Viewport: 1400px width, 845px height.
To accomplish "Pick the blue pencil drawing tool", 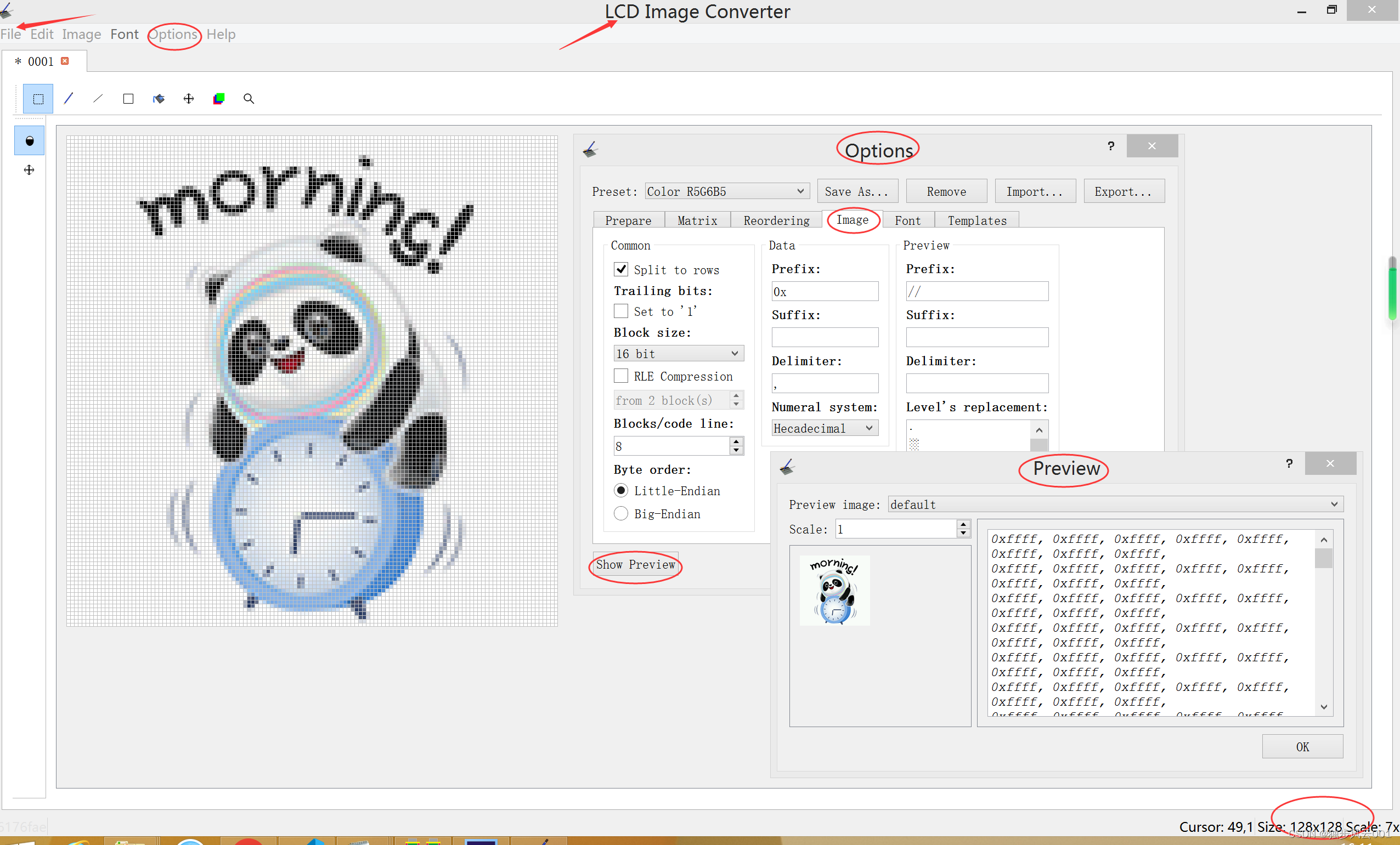I will tap(69, 99).
